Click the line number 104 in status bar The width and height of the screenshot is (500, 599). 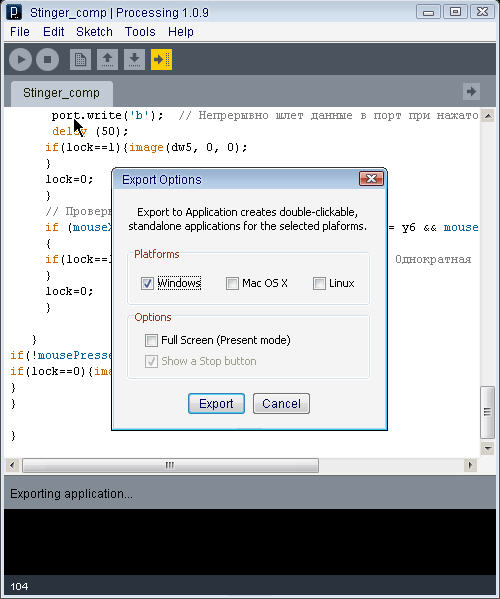coord(19,587)
